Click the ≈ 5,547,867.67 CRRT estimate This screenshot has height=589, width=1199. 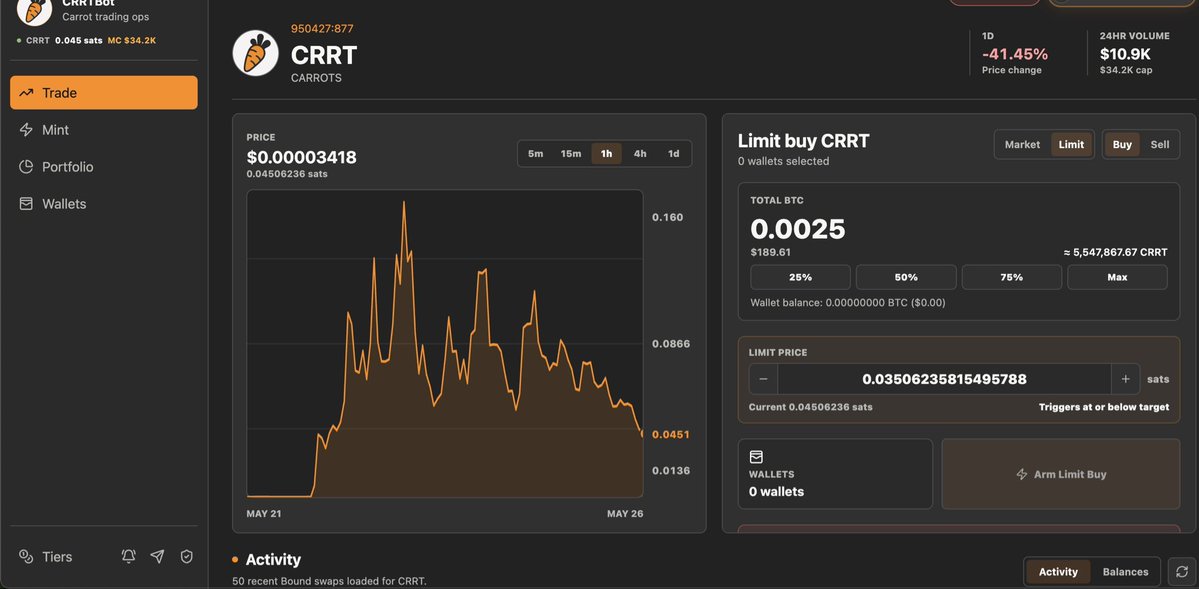(x=1115, y=252)
